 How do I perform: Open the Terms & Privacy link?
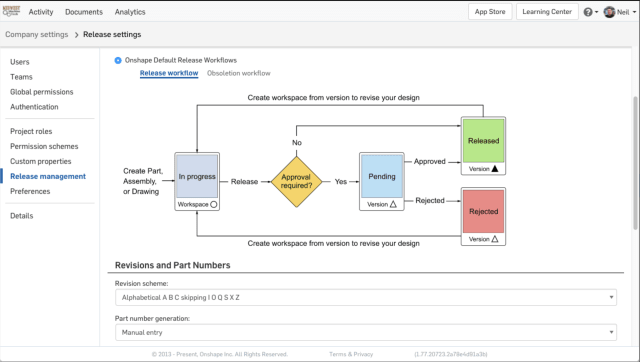[351, 354]
